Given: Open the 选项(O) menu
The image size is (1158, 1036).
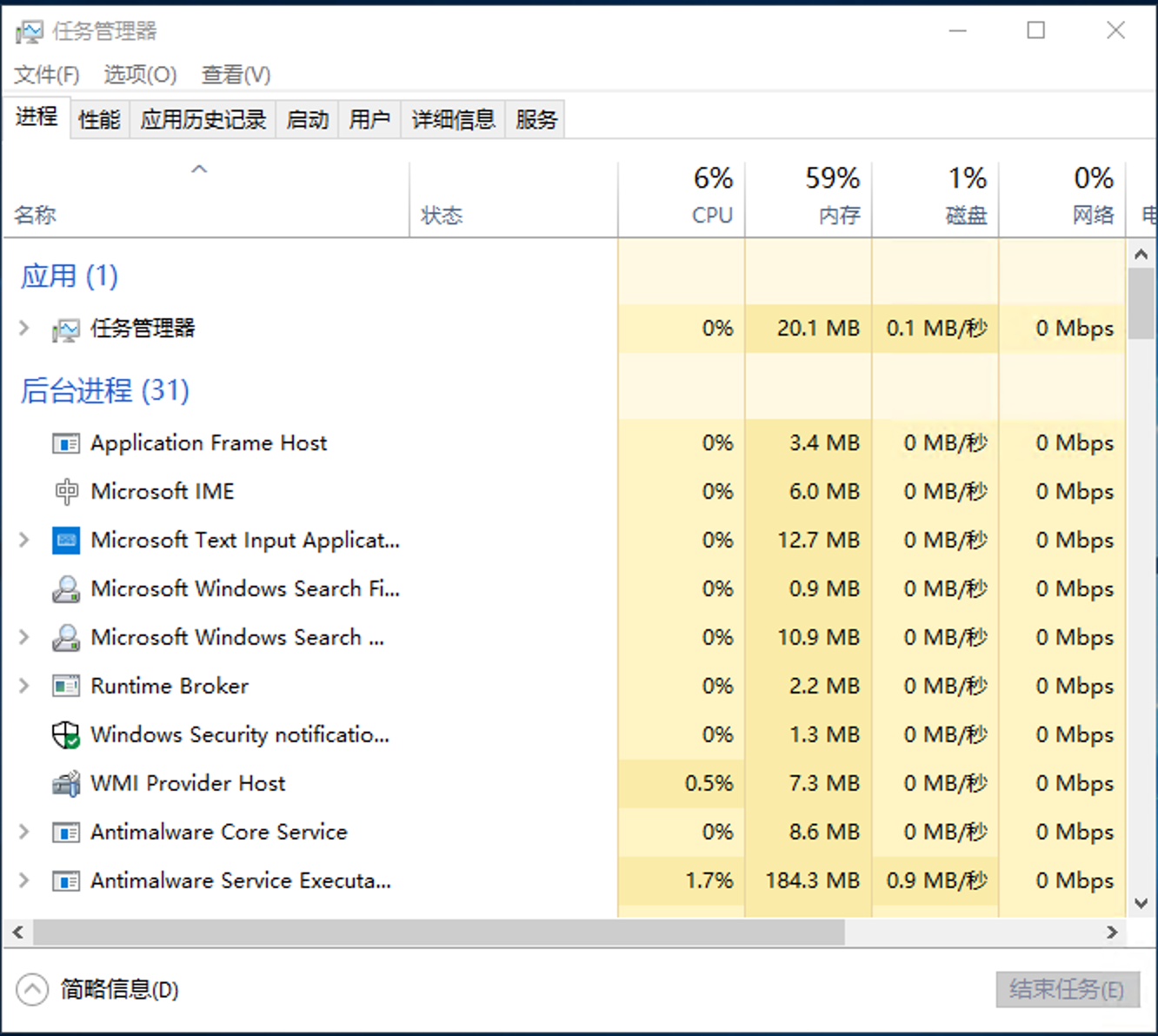Looking at the screenshot, I should click(140, 75).
